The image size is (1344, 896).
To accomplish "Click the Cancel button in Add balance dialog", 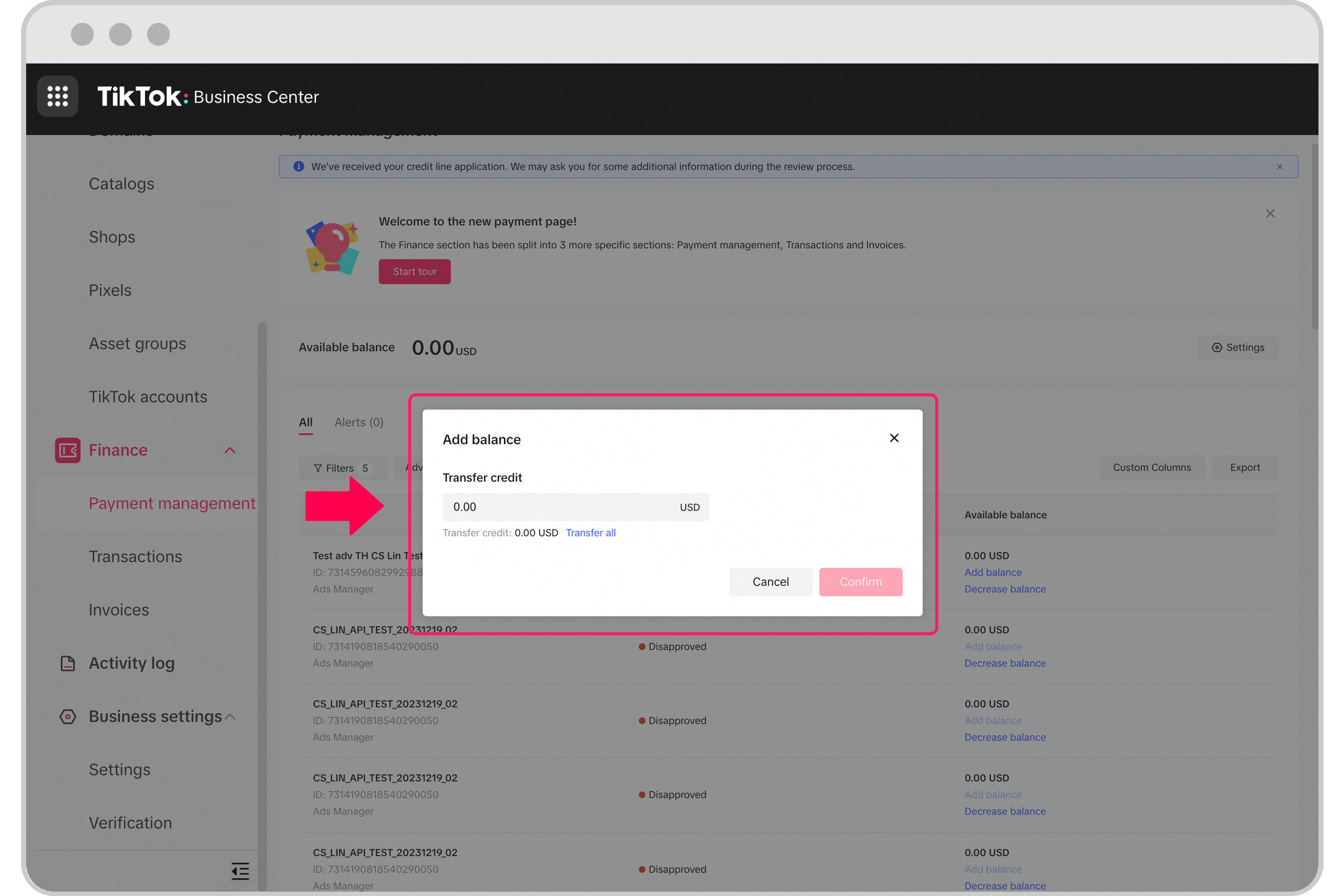I will coord(770,581).
